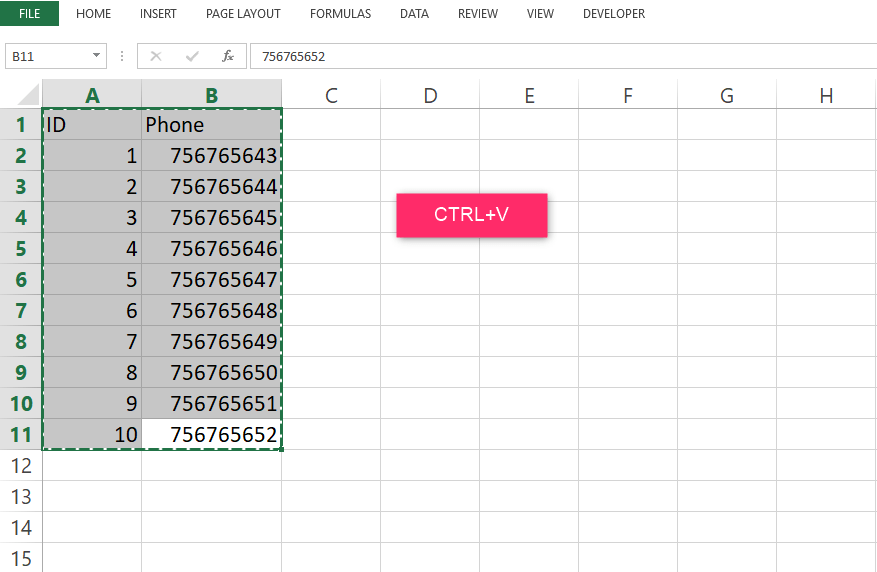Select column G header
Image resolution: width=877 pixels, height=572 pixels.
(x=727, y=94)
